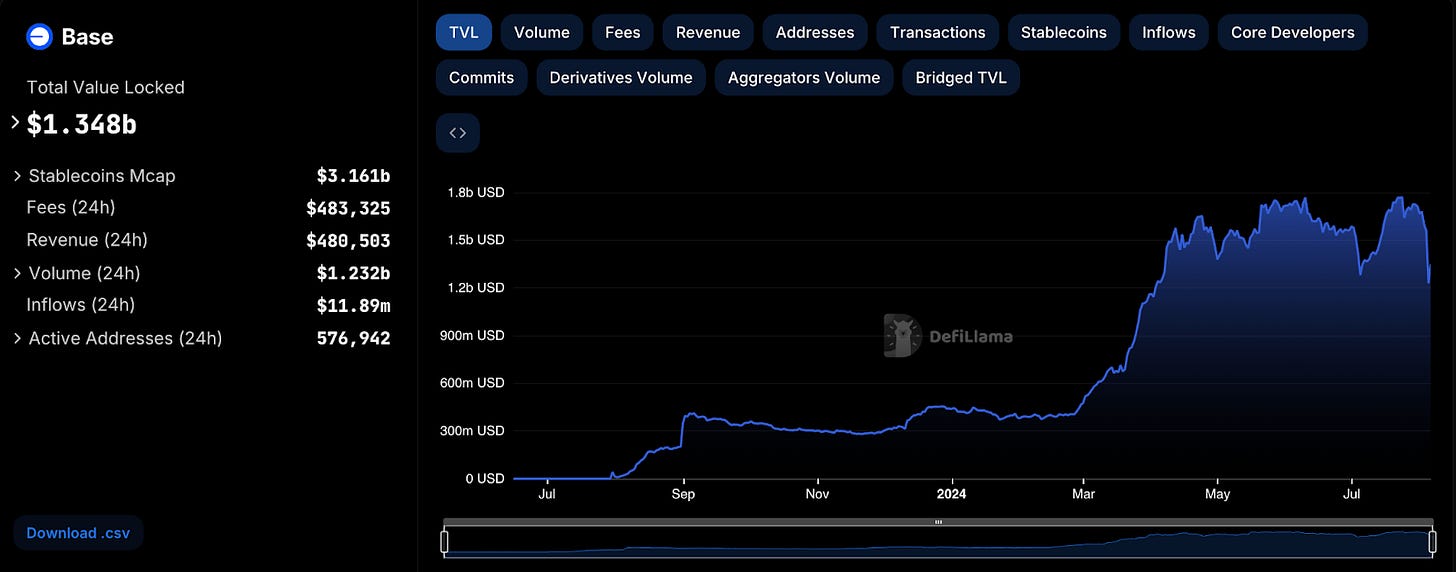This screenshot has width=1456, height=572.
Task: Toggle the TVL chart metric
Action: click(464, 32)
